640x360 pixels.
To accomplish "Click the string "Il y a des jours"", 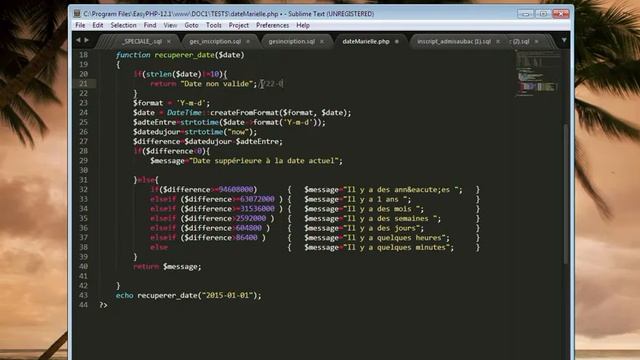I will pos(382,228).
